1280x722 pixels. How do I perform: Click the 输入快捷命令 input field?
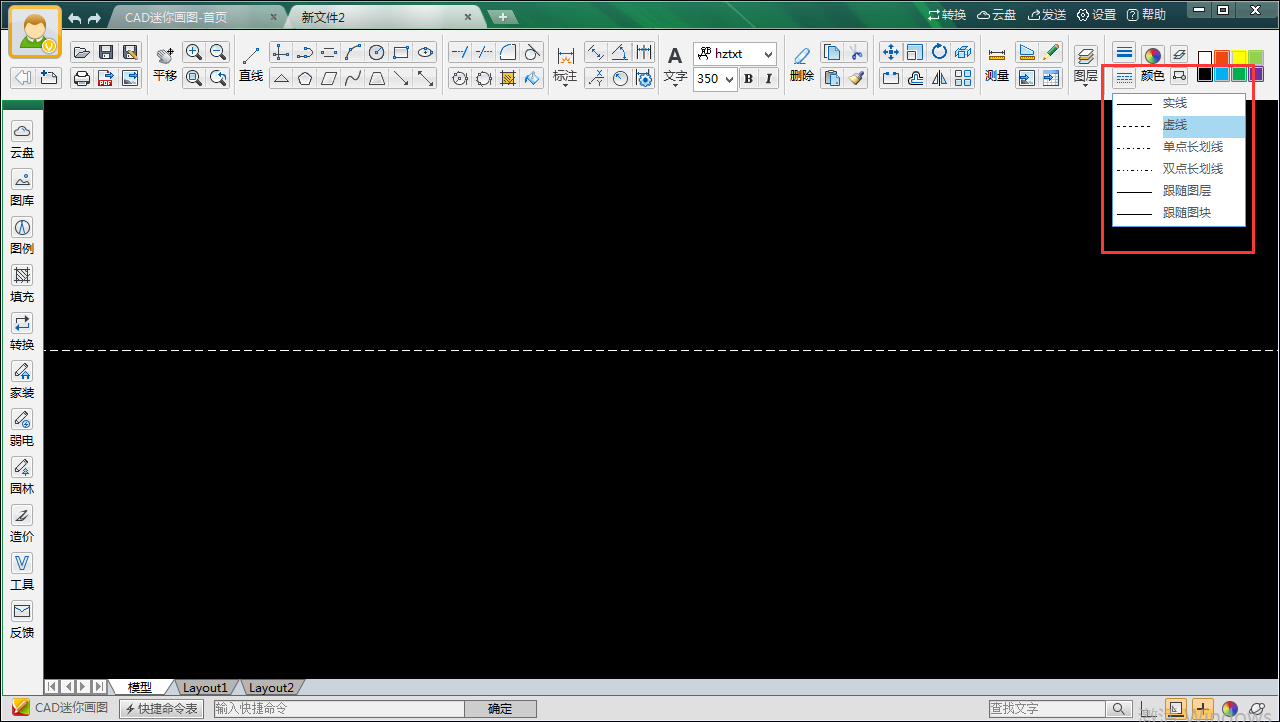(x=337, y=709)
